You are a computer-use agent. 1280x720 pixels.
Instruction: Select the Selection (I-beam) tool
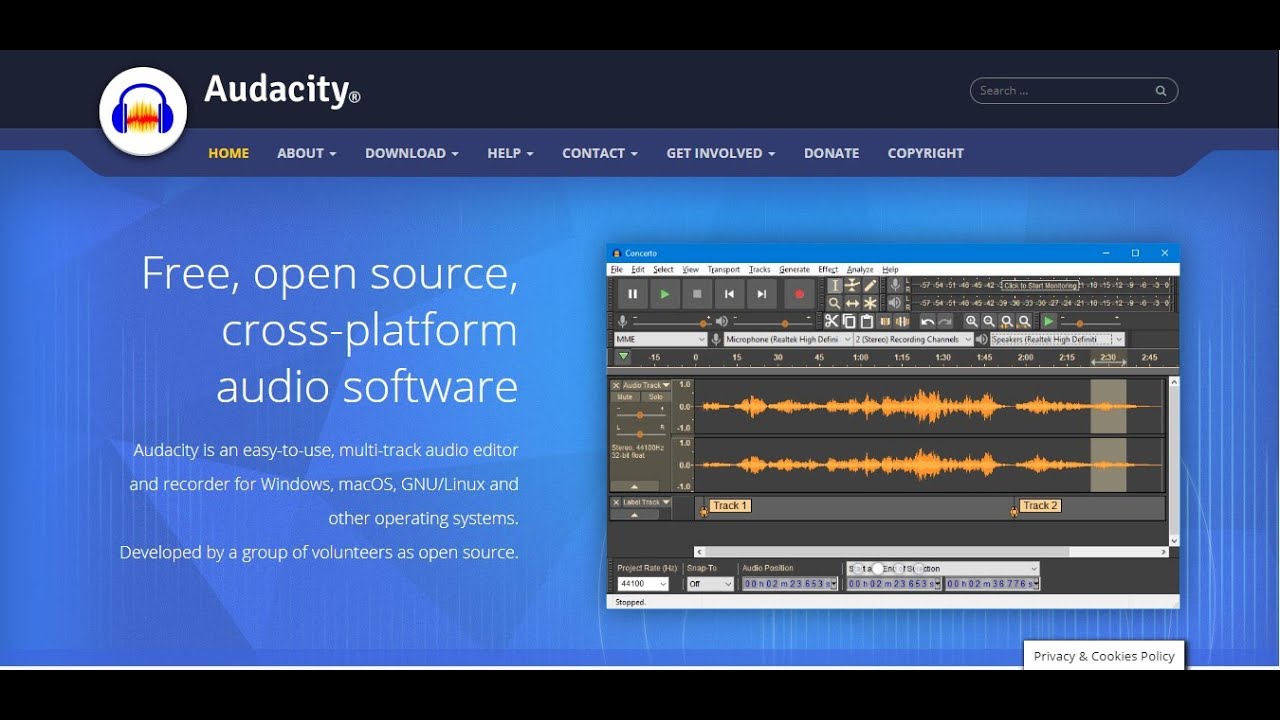click(834, 285)
